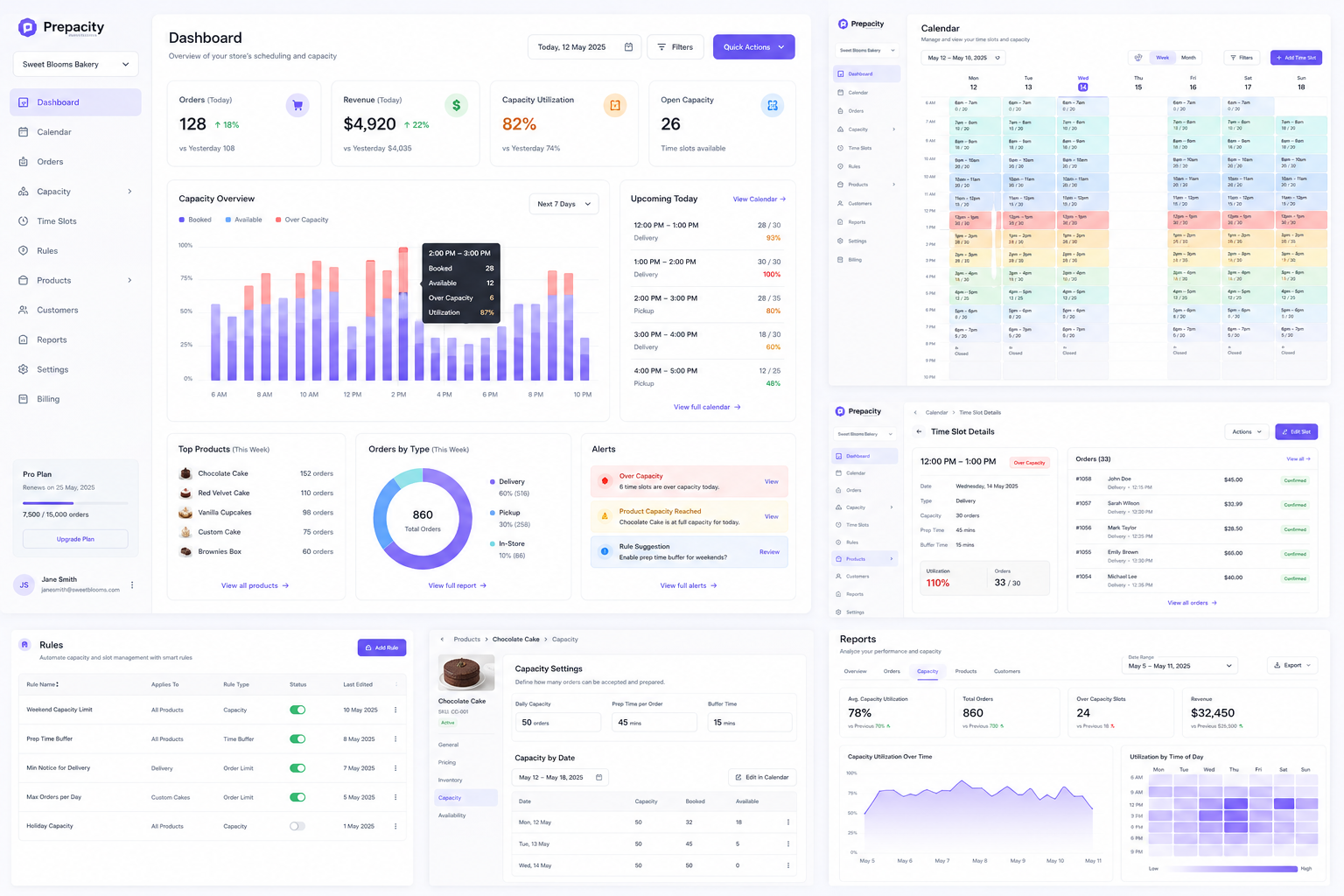Click View all products link
Viewport: 1344px width, 896px height.
tap(255, 585)
